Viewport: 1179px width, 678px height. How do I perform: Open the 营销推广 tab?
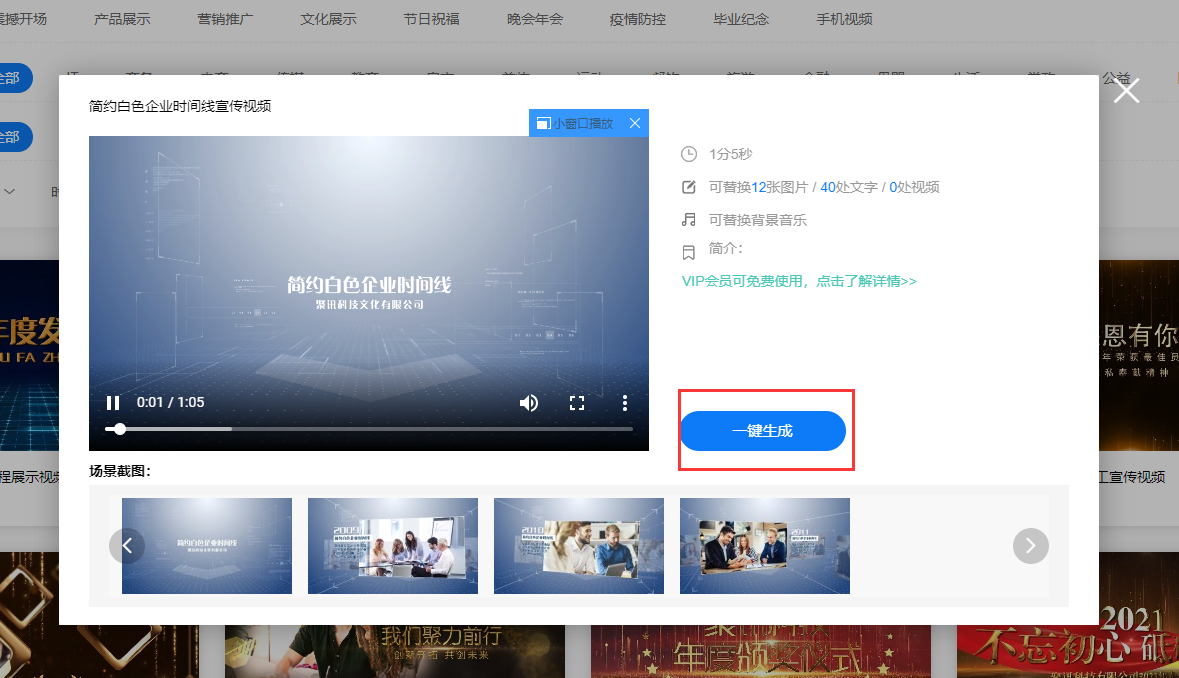pyautogui.click(x=225, y=19)
